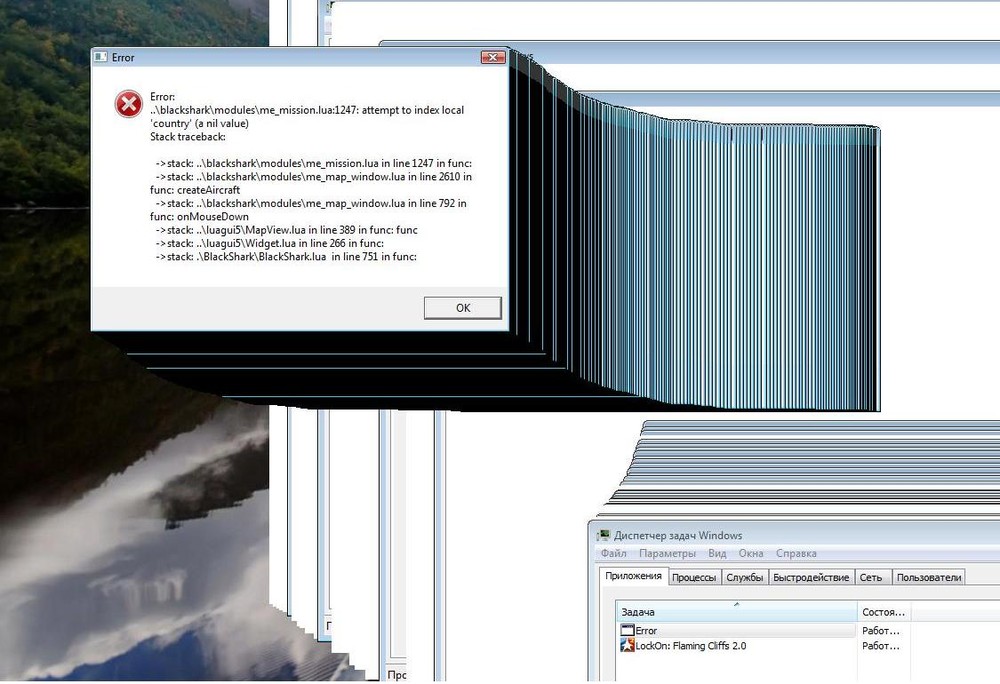Open the Файл menu in Task Manager

(614, 553)
